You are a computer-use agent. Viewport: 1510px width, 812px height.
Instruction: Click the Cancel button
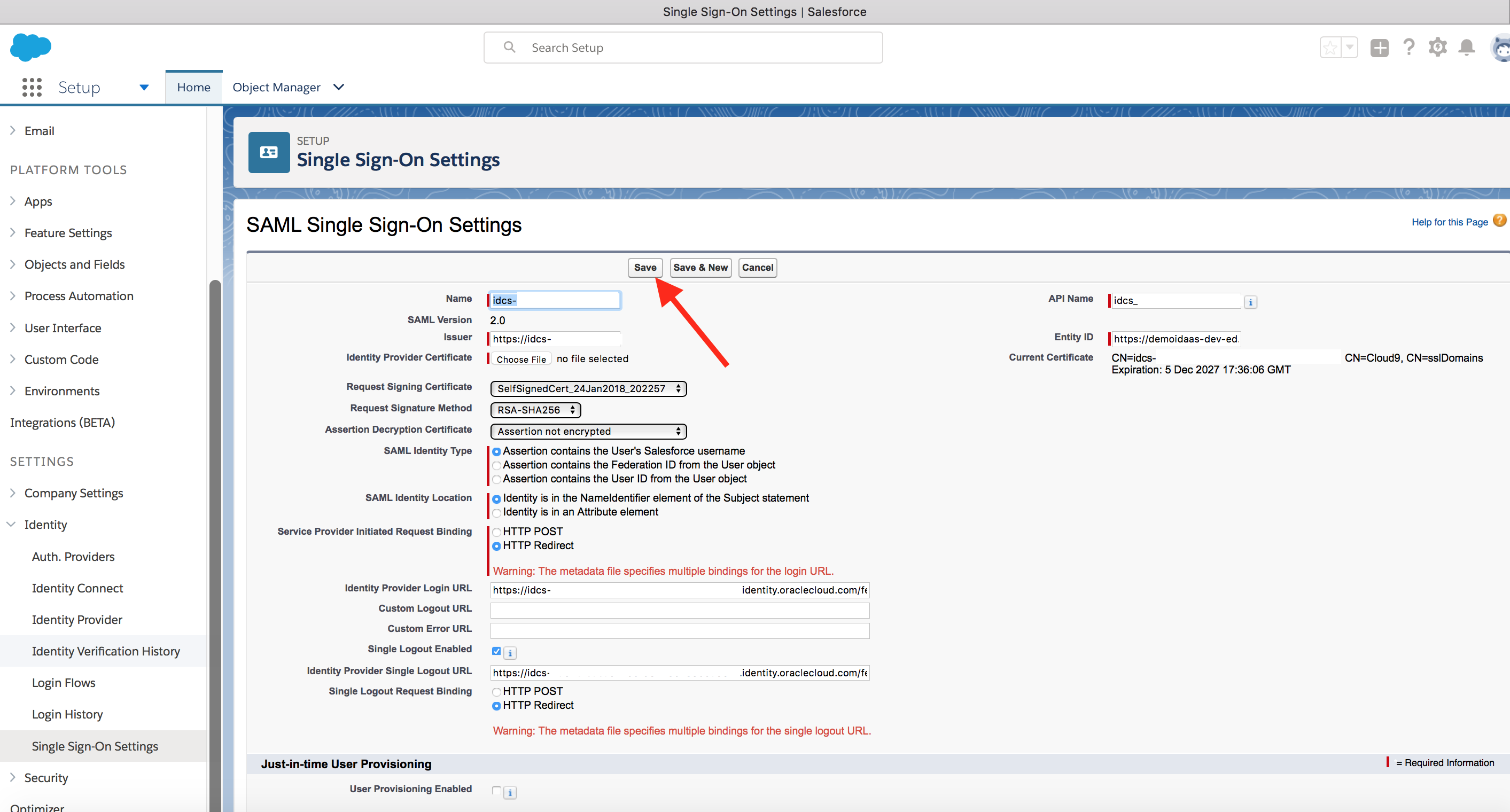click(x=757, y=268)
